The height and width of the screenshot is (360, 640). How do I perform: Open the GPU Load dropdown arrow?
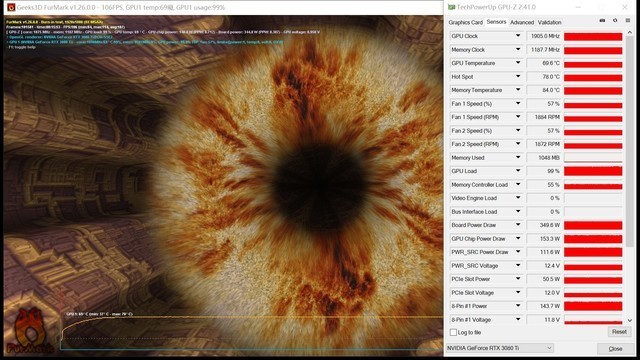point(518,171)
